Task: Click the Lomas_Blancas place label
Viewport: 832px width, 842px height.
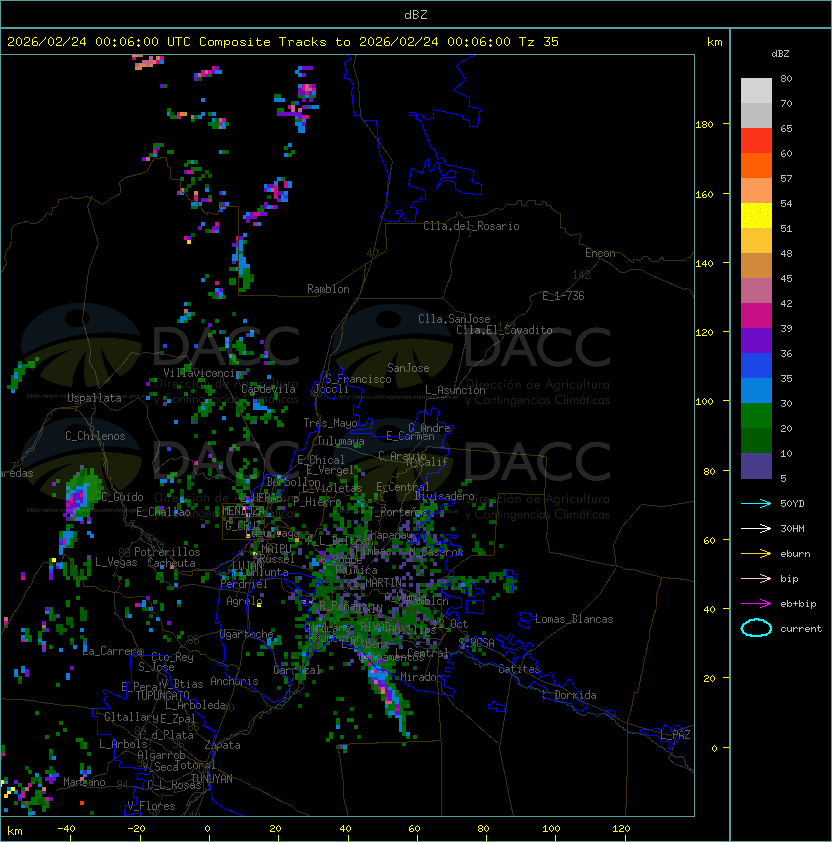Action: (574, 619)
